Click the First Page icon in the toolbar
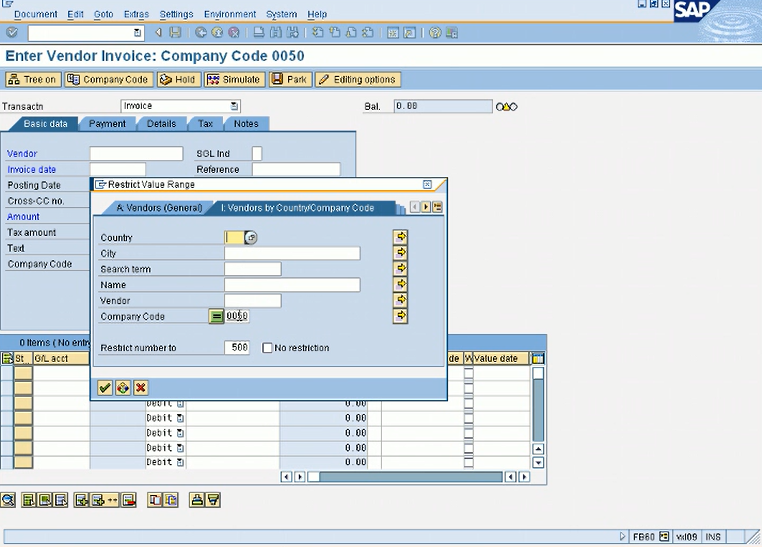 pos(318,33)
